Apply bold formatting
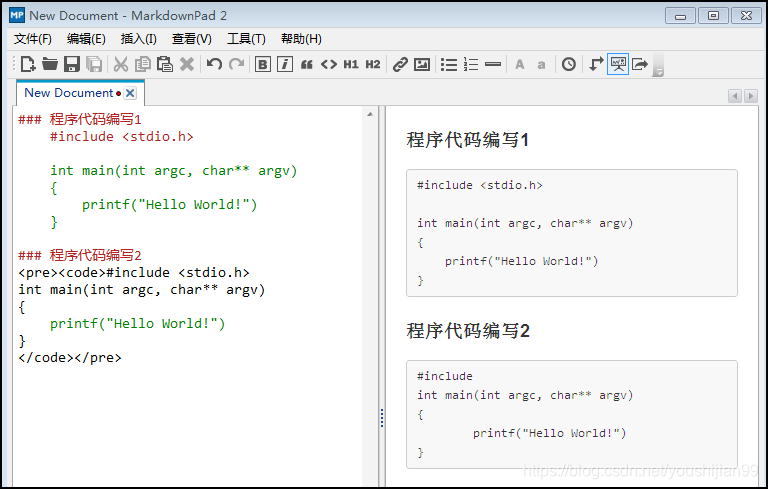 tap(263, 64)
